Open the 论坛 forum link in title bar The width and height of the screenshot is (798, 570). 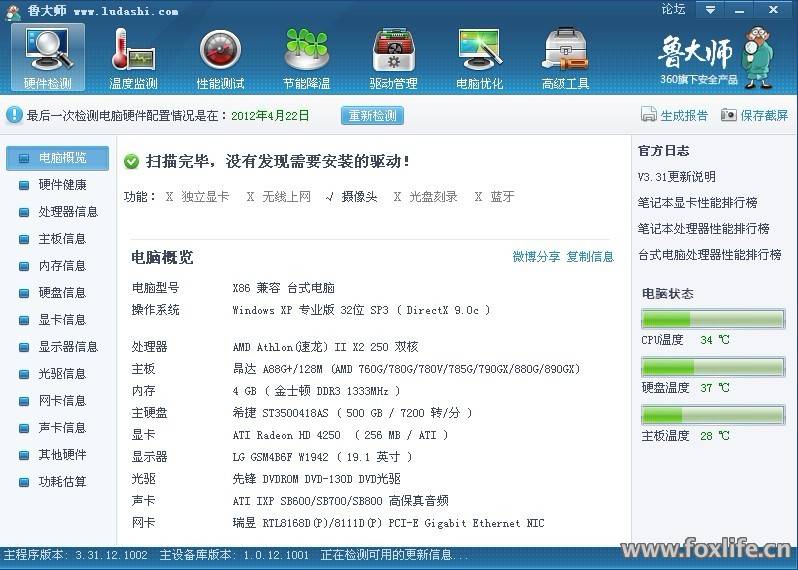pyautogui.click(x=673, y=10)
